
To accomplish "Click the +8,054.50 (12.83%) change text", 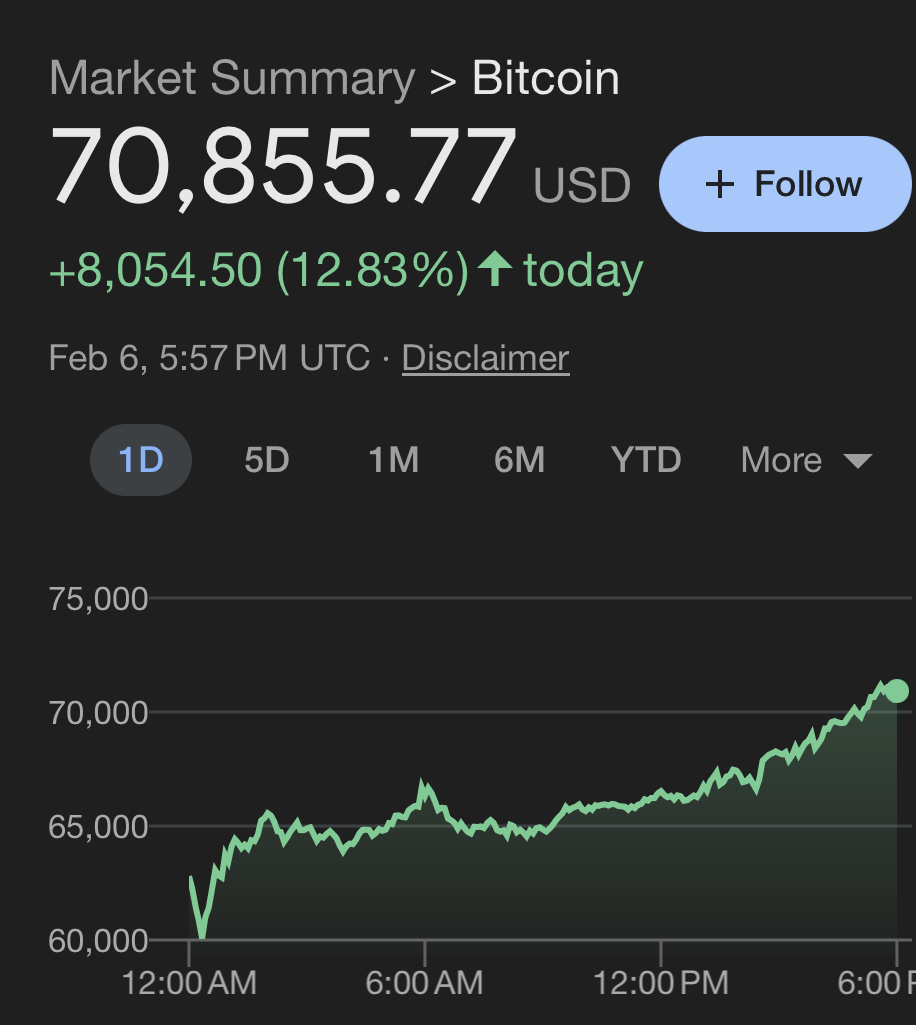I will point(258,270).
